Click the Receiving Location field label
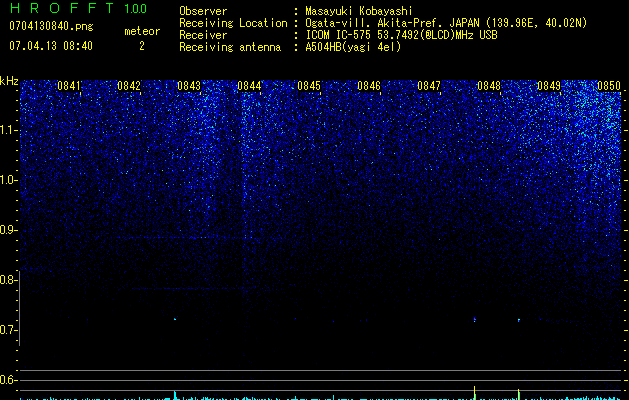The width and height of the screenshot is (629, 400). (x=233, y=23)
